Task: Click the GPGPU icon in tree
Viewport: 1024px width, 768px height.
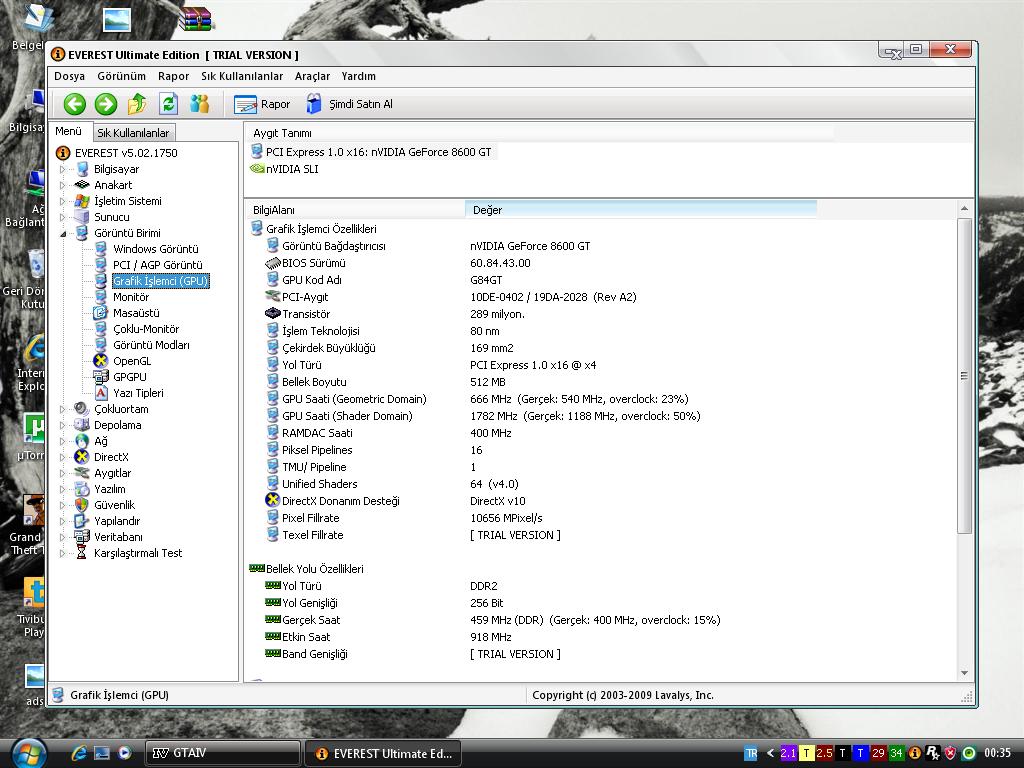Action: (x=101, y=377)
